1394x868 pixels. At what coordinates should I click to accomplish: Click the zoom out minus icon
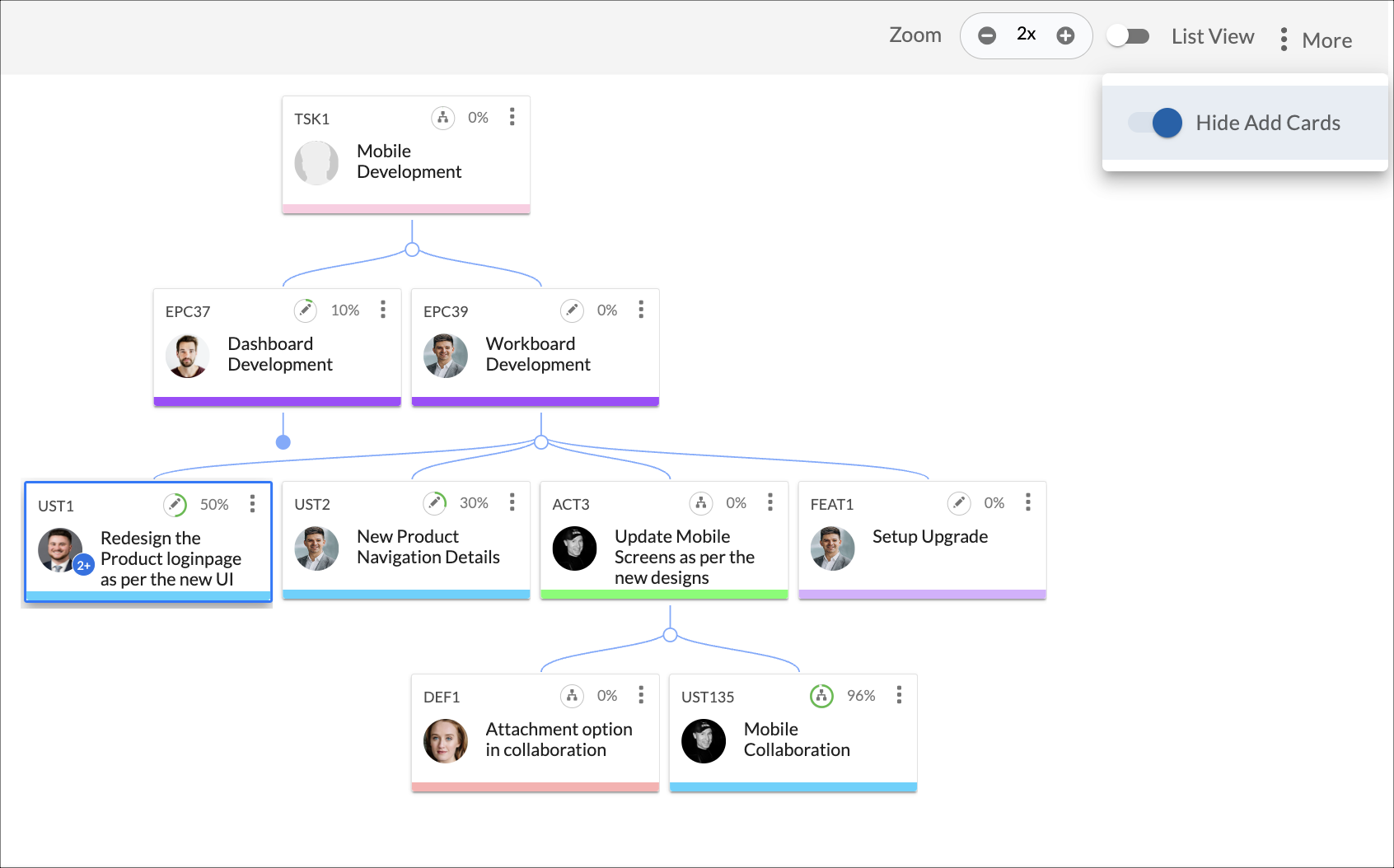tap(987, 35)
